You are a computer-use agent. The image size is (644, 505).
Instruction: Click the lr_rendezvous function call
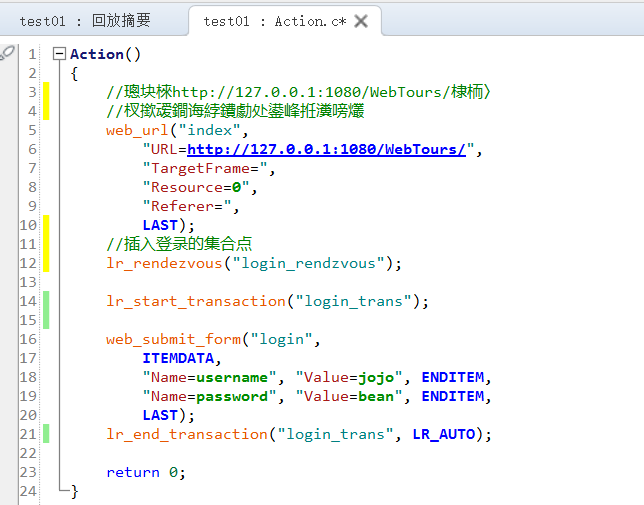coord(164,263)
